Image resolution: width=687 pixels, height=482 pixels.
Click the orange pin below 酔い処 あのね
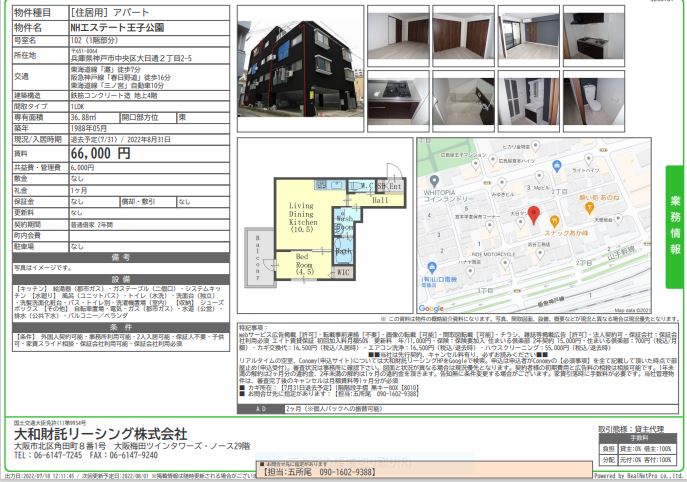pos(589,208)
